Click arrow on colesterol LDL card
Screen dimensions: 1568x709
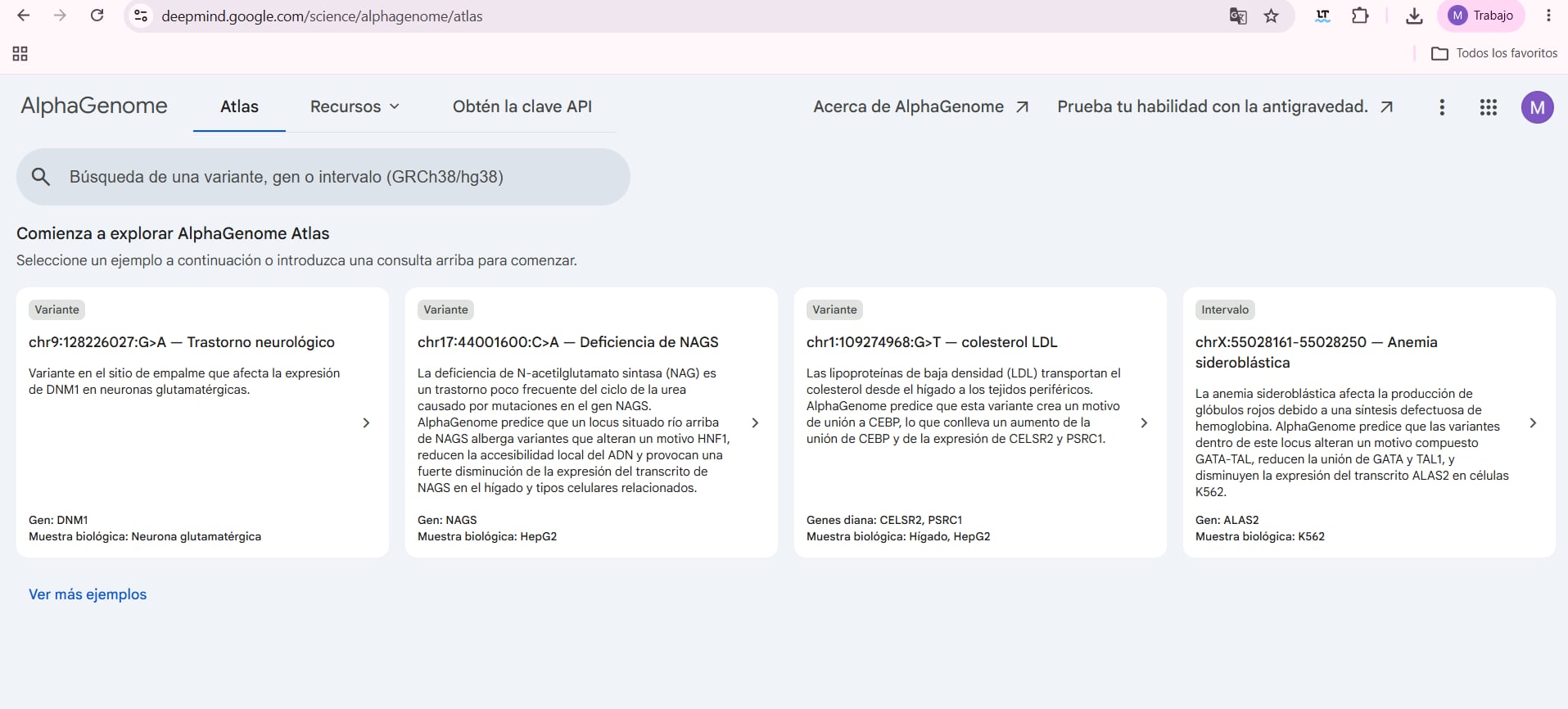coord(1144,423)
